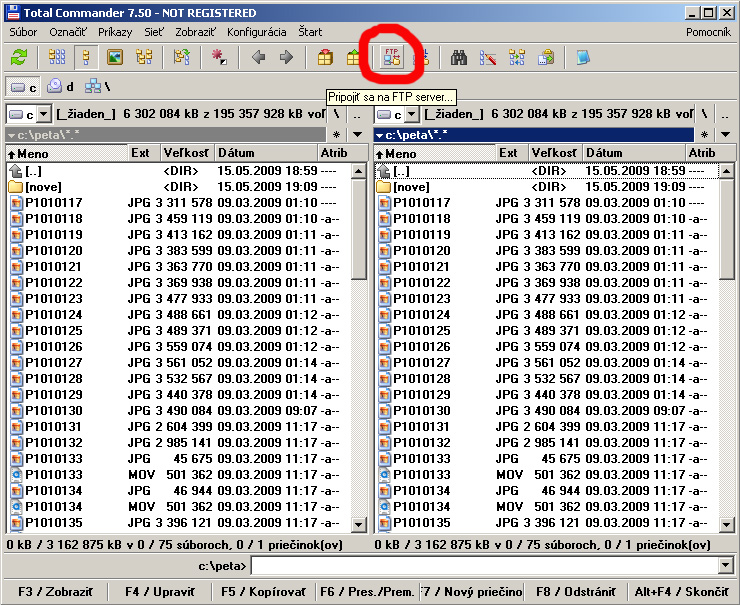Click F4 / Upraviť button
The image size is (740, 605).
[x=160, y=592]
